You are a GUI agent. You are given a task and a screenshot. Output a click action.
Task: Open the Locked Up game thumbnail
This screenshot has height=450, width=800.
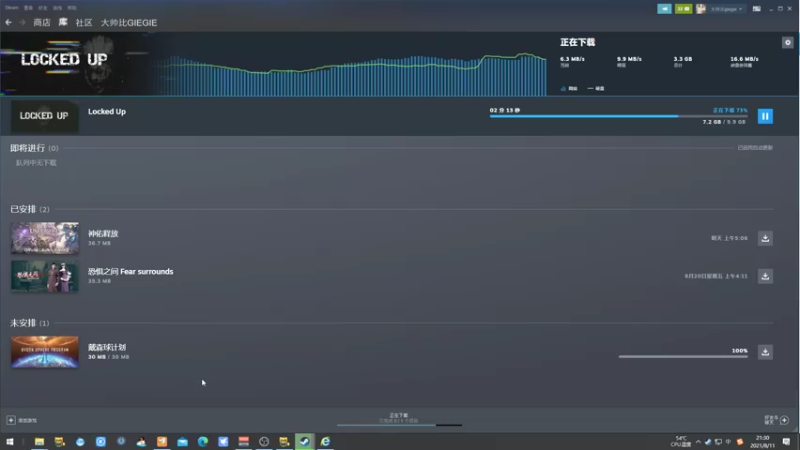click(45, 116)
